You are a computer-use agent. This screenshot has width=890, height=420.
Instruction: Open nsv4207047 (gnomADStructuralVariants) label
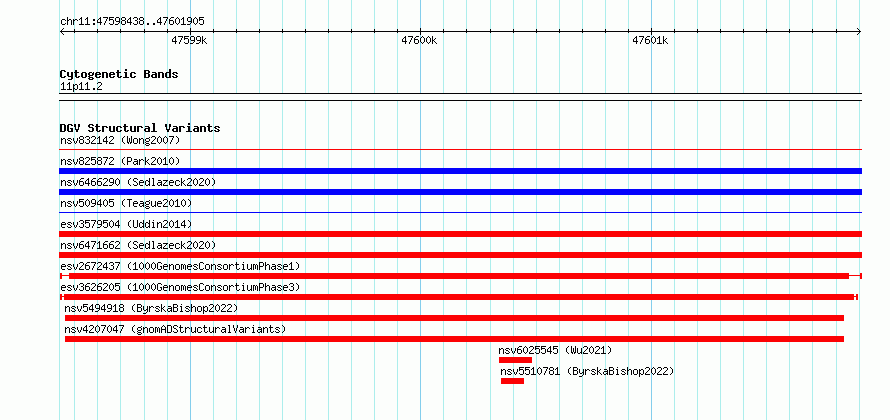175,329
